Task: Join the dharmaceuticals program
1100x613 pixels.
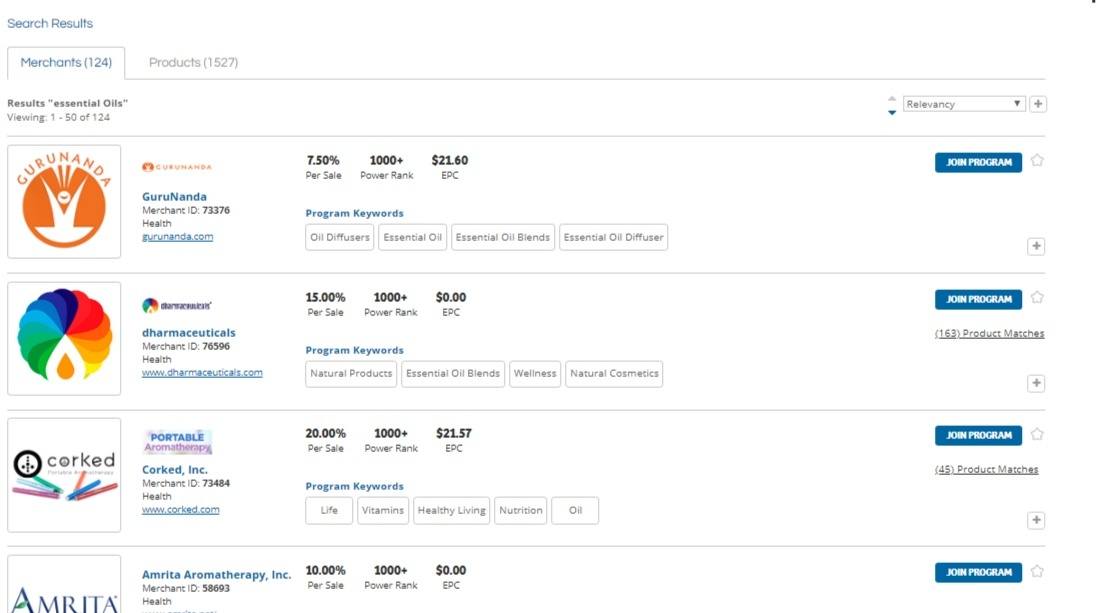Action: (978, 299)
